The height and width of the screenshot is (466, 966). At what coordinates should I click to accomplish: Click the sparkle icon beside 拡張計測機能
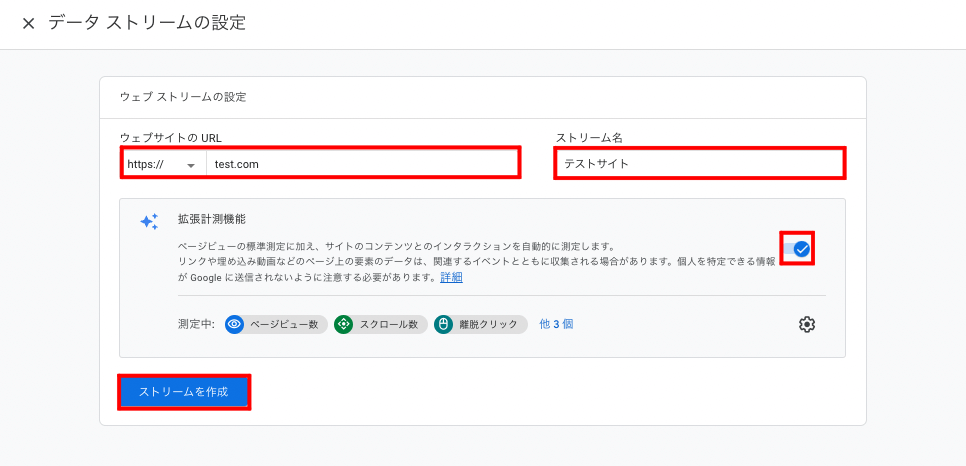point(149,221)
